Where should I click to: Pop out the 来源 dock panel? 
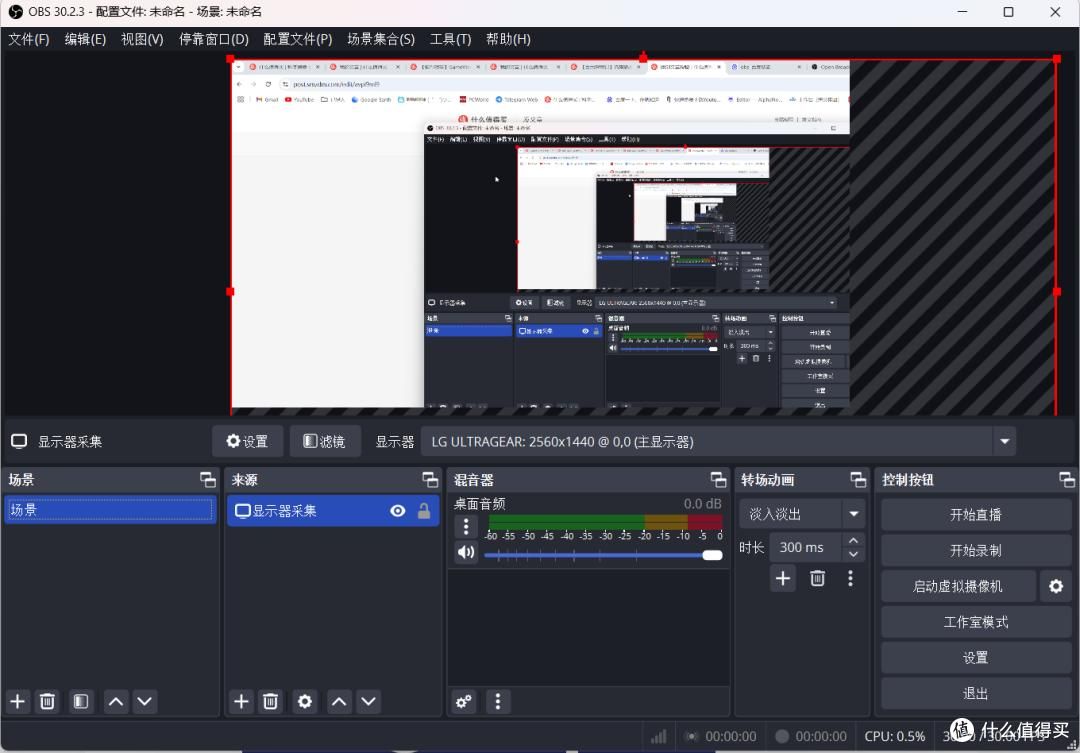click(430, 479)
